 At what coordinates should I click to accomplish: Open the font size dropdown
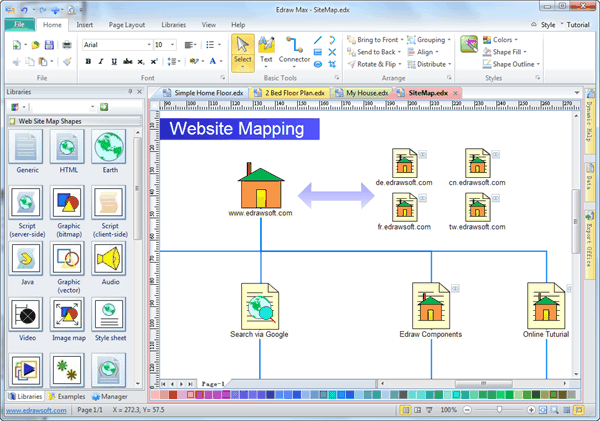coord(173,45)
